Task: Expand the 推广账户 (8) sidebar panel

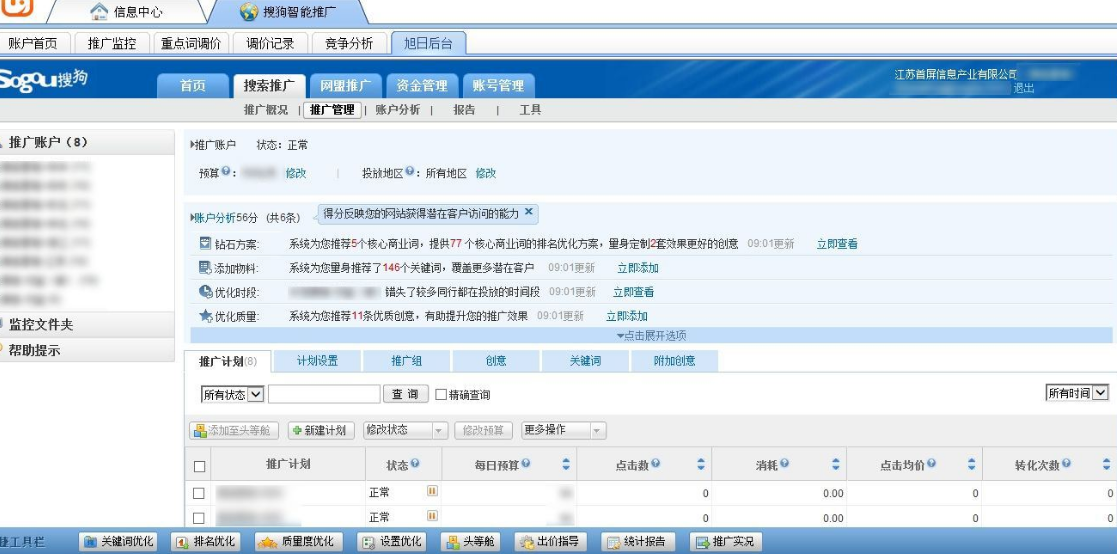Action: (x=87, y=142)
